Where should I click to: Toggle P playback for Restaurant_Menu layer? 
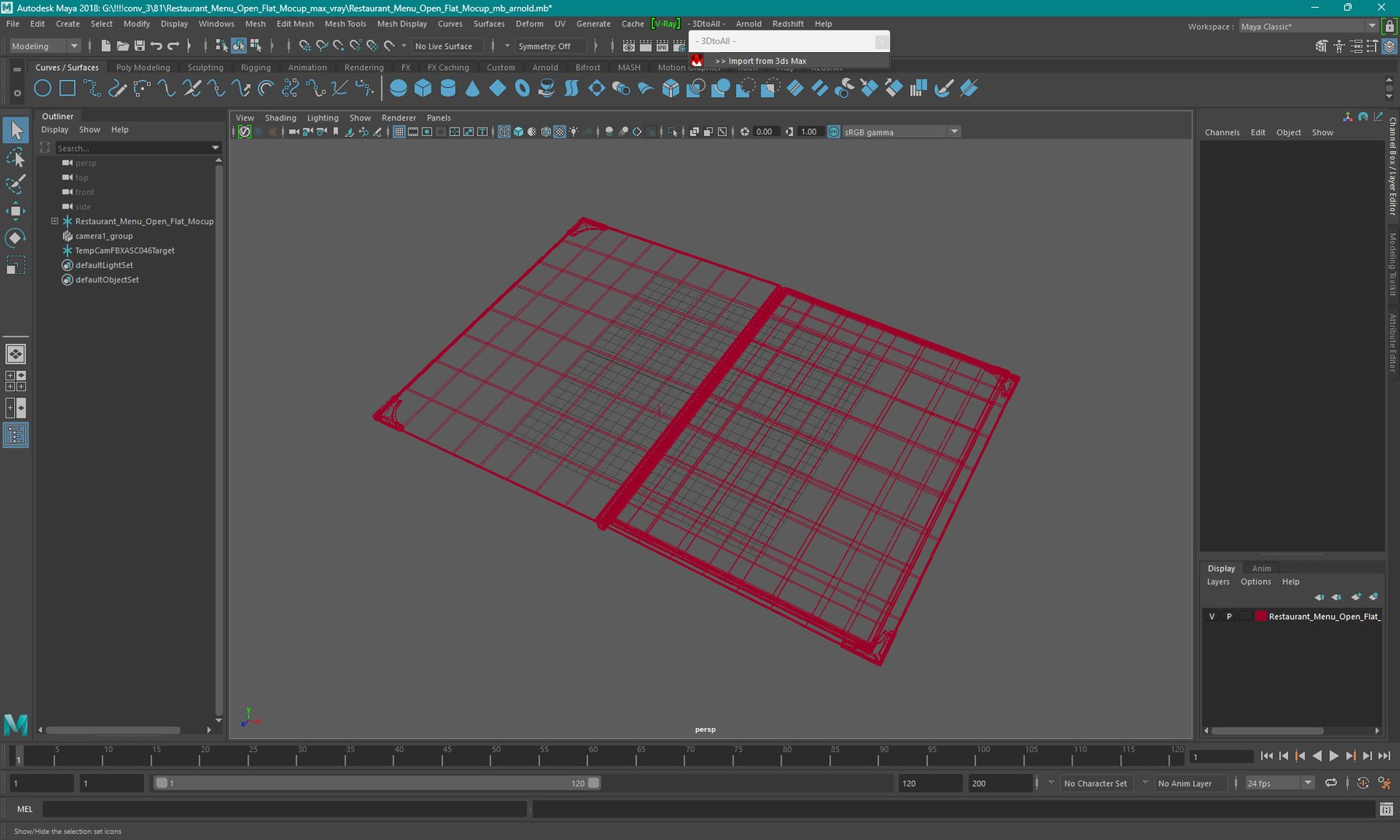(1229, 616)
